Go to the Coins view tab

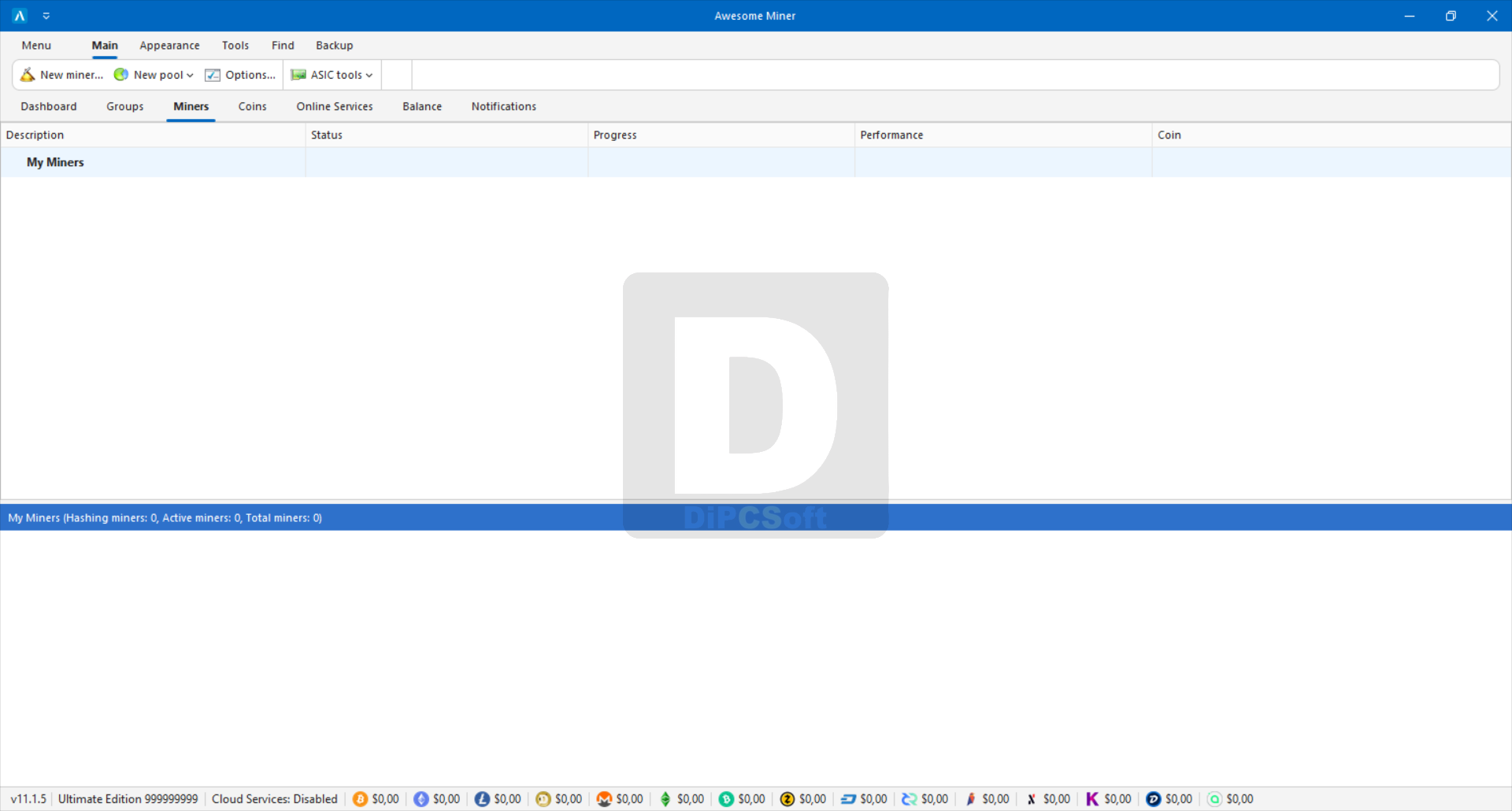click(x=253, y=106)
